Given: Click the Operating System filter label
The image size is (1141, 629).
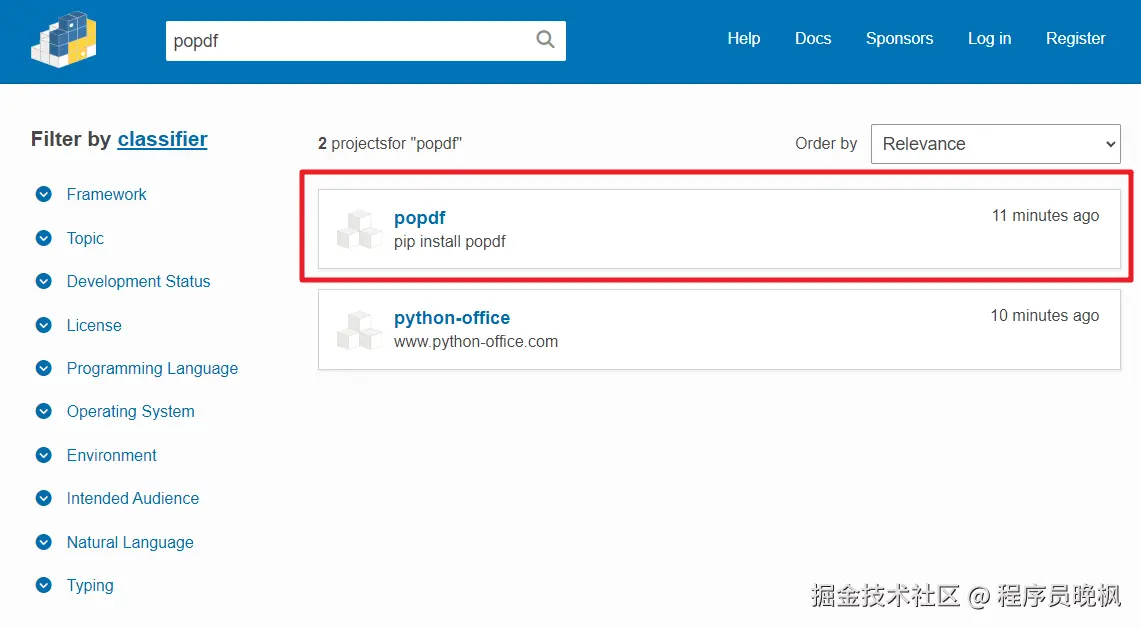Looking at the screenshot, I should [x=130, y=411].
